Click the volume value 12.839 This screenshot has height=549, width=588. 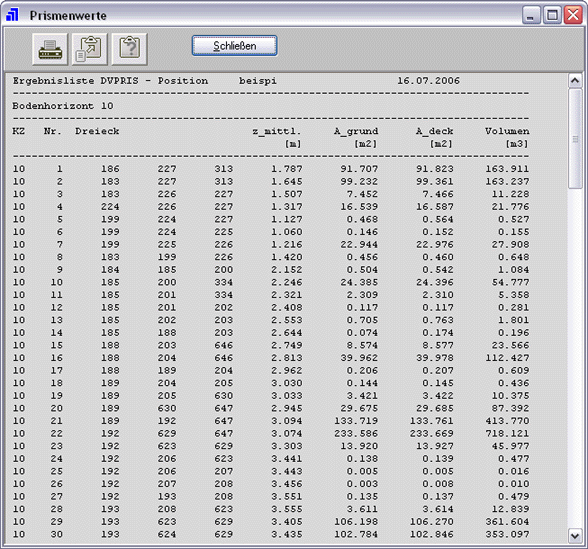tap(510, 509)
